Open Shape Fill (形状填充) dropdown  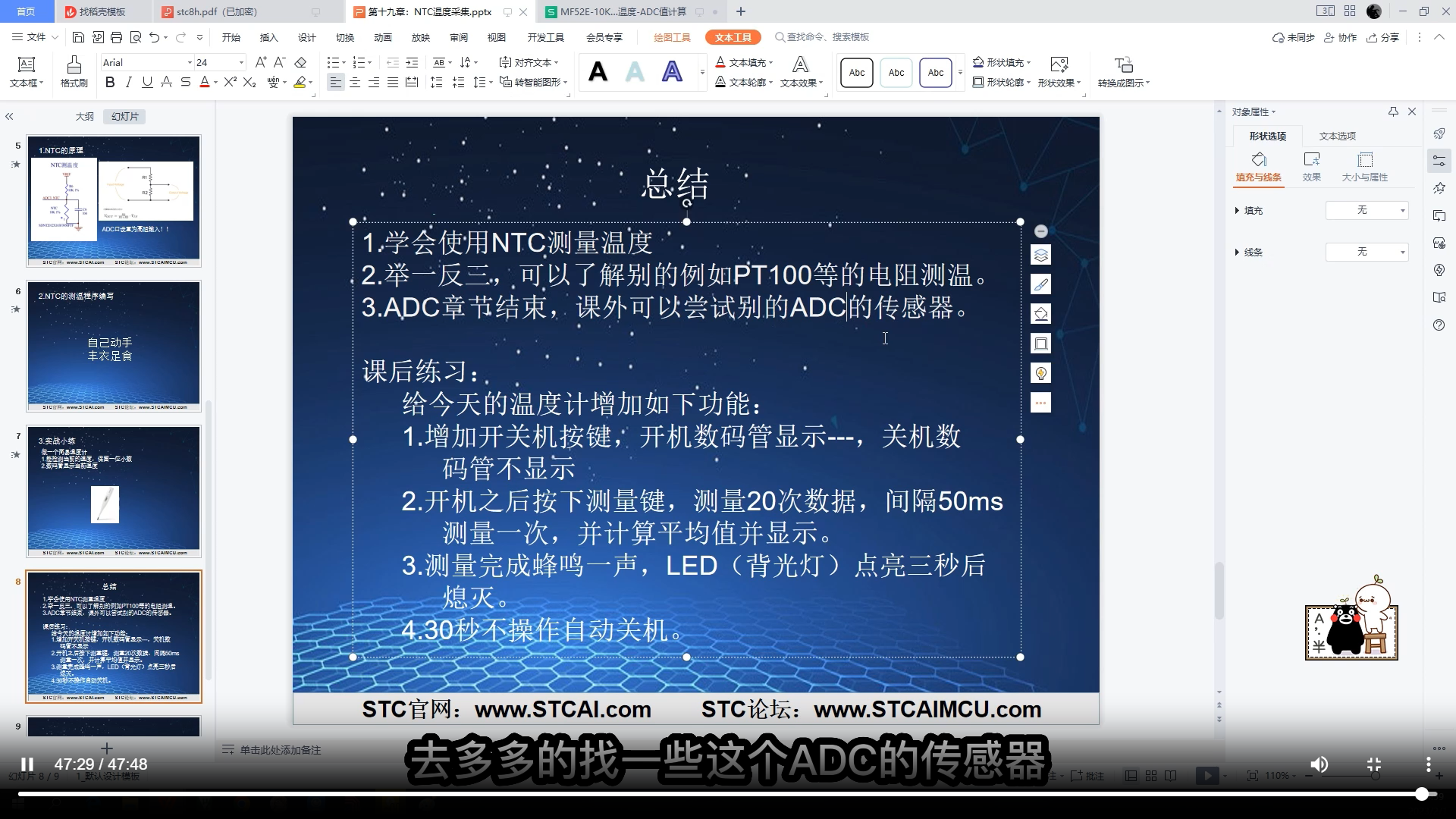(x=1002, y=62)
